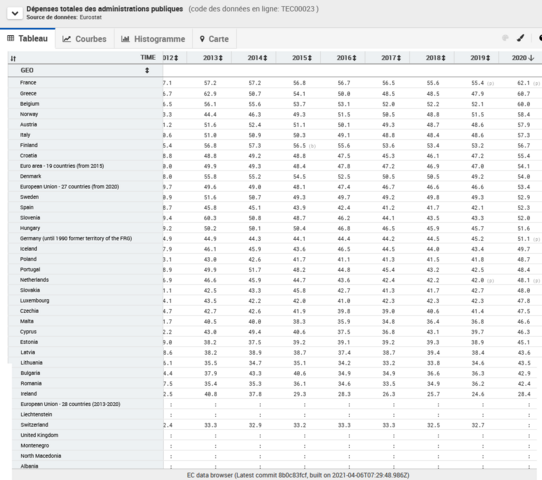Click the line chart icon on Courbes tab

coord(66,39)
